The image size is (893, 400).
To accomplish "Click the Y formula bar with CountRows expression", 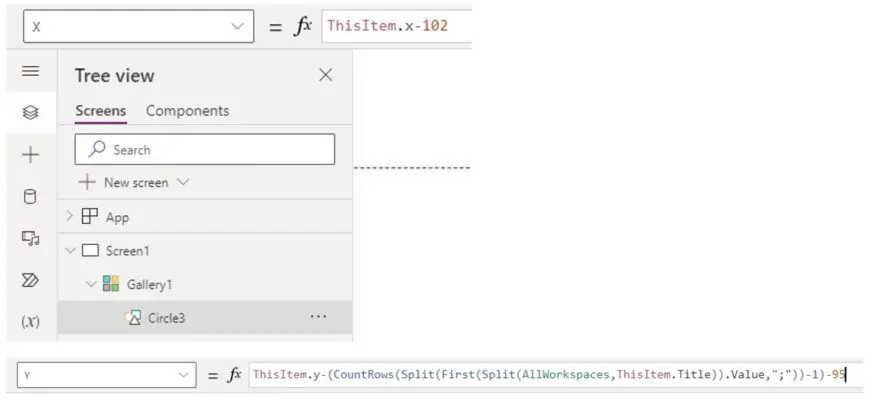I will [556, 374].
